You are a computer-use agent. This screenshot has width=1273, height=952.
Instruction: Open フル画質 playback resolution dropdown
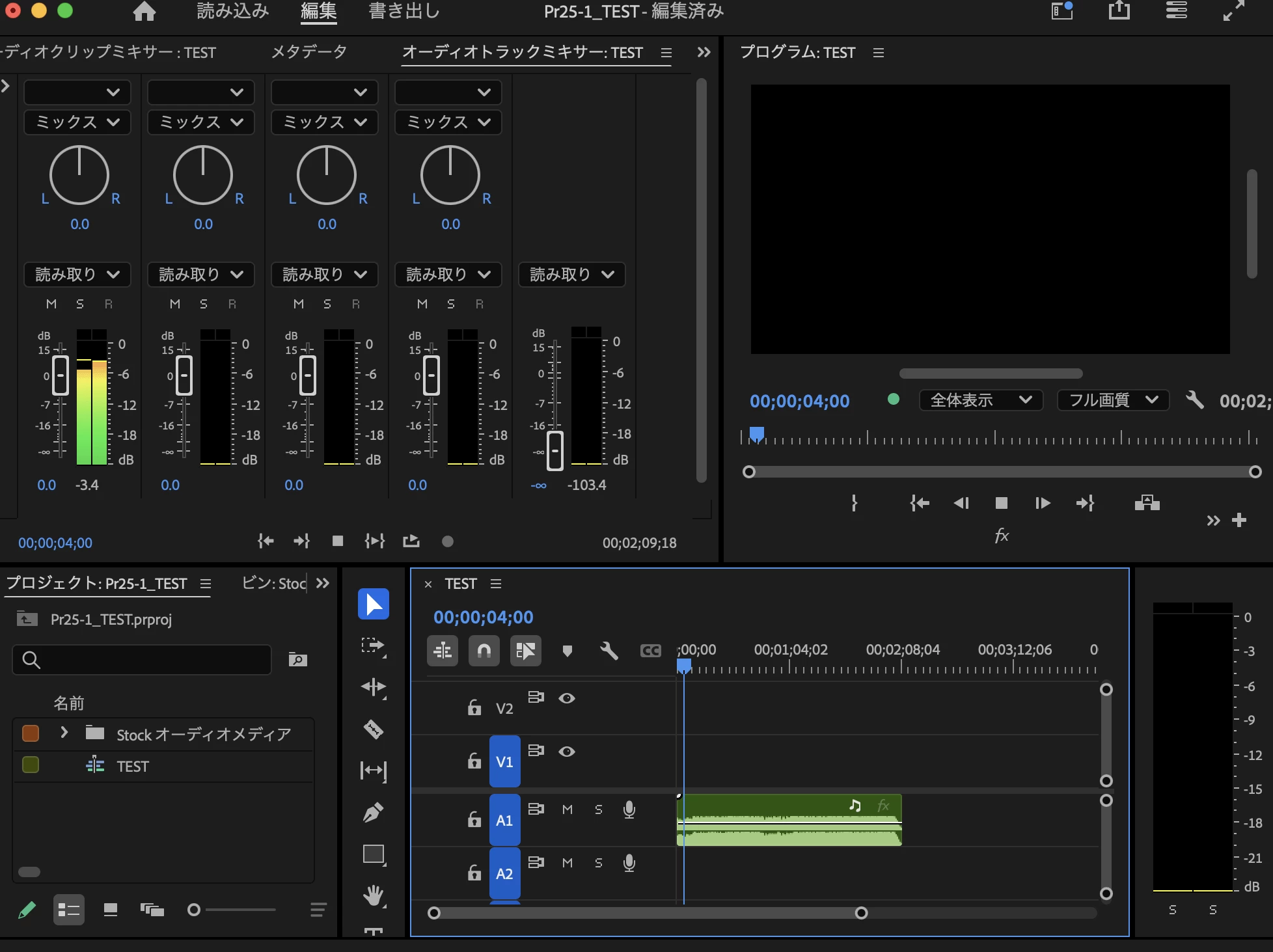pyautogui.click(x=1113, y=400)
